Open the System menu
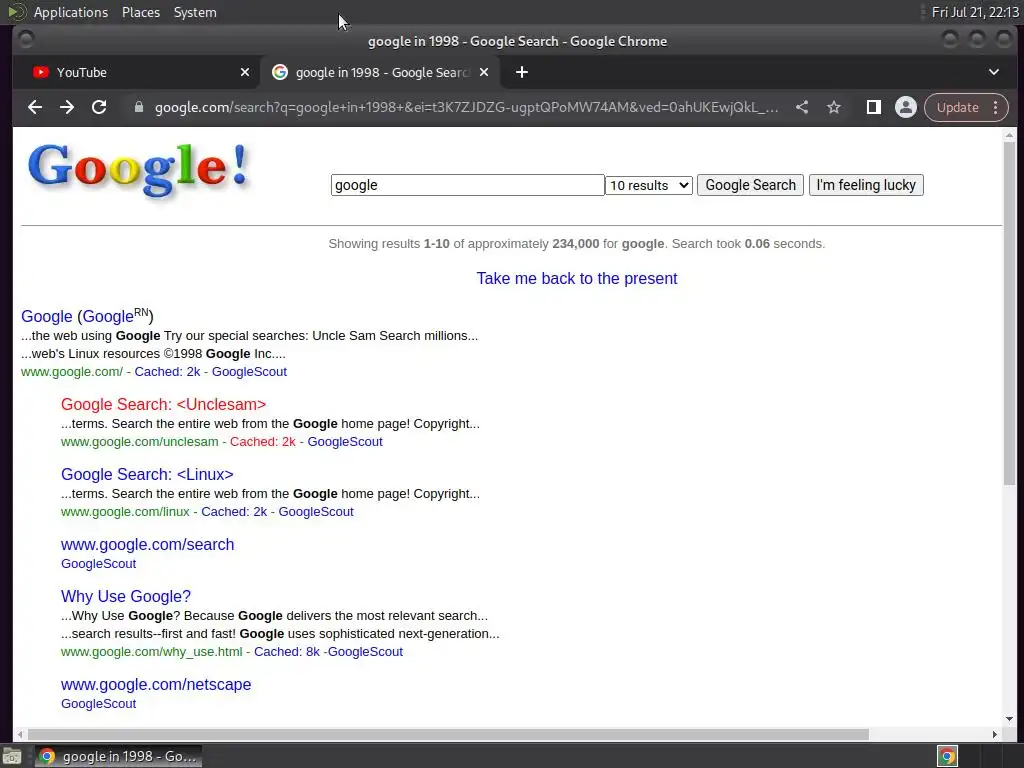Screen dimensions: 1024x768 pos(195,12)
